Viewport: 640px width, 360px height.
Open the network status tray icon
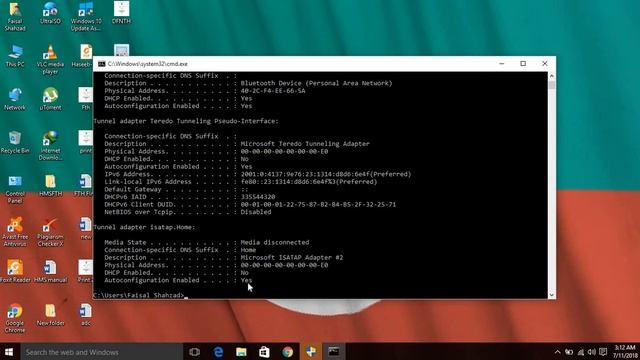pos(580,352)
